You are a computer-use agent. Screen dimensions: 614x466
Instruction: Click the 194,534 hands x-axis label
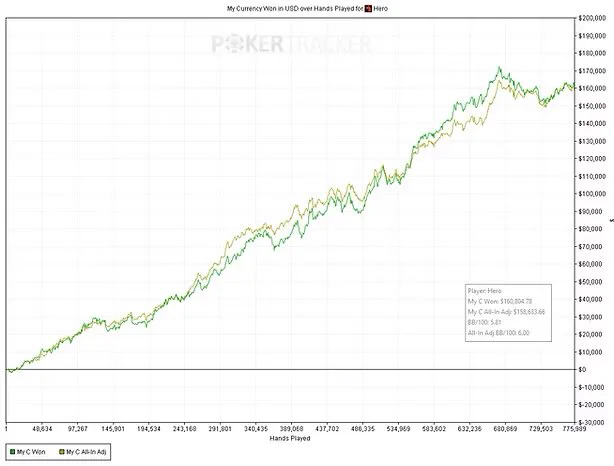149,429
